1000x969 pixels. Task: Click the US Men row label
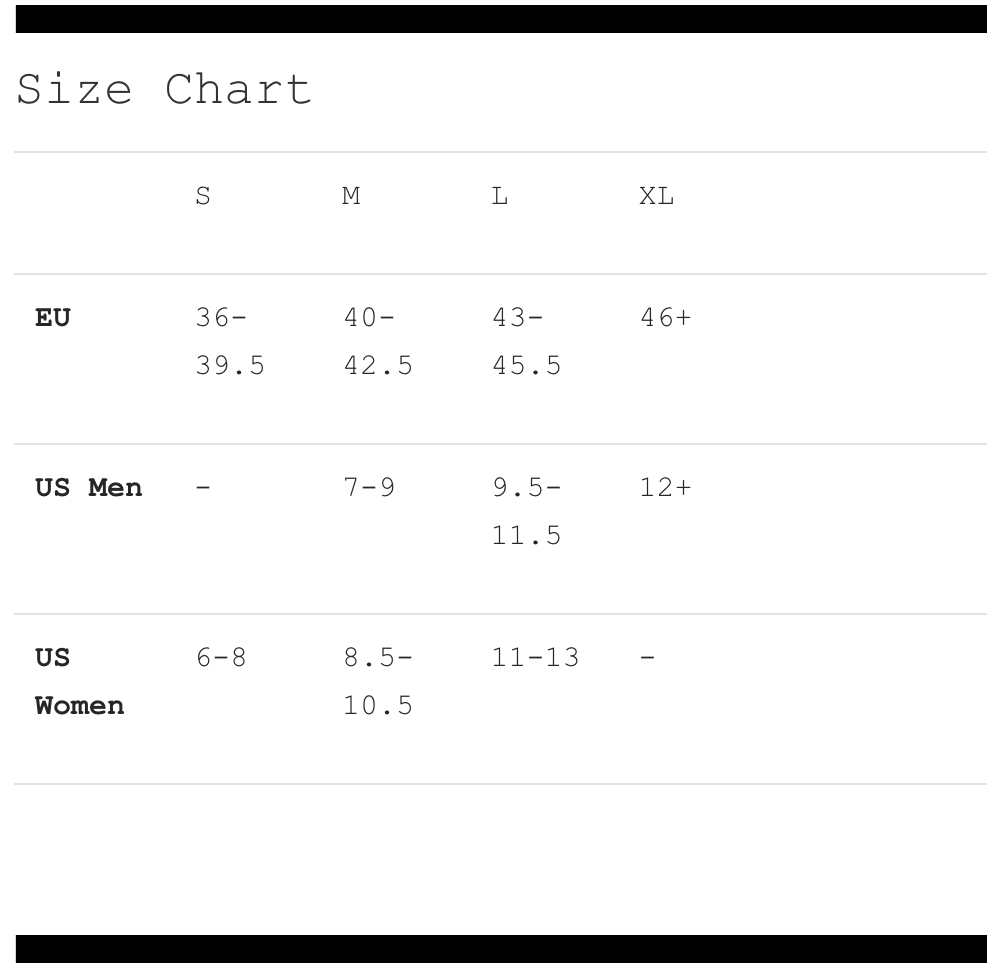click(89, 489)
